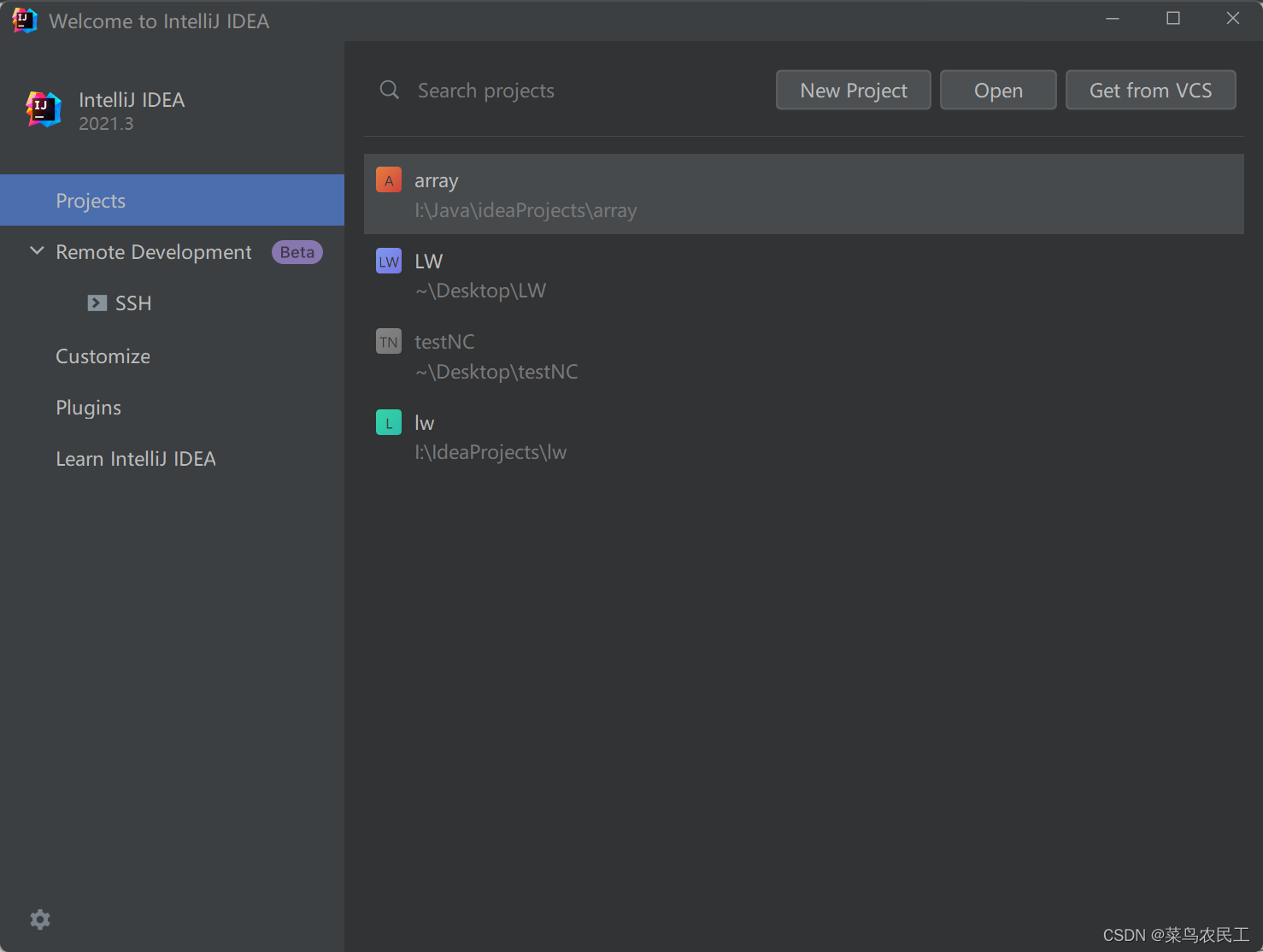1263x952 pixels.
Task: Open the 'testNC' project name
Action: pos(444,342)
